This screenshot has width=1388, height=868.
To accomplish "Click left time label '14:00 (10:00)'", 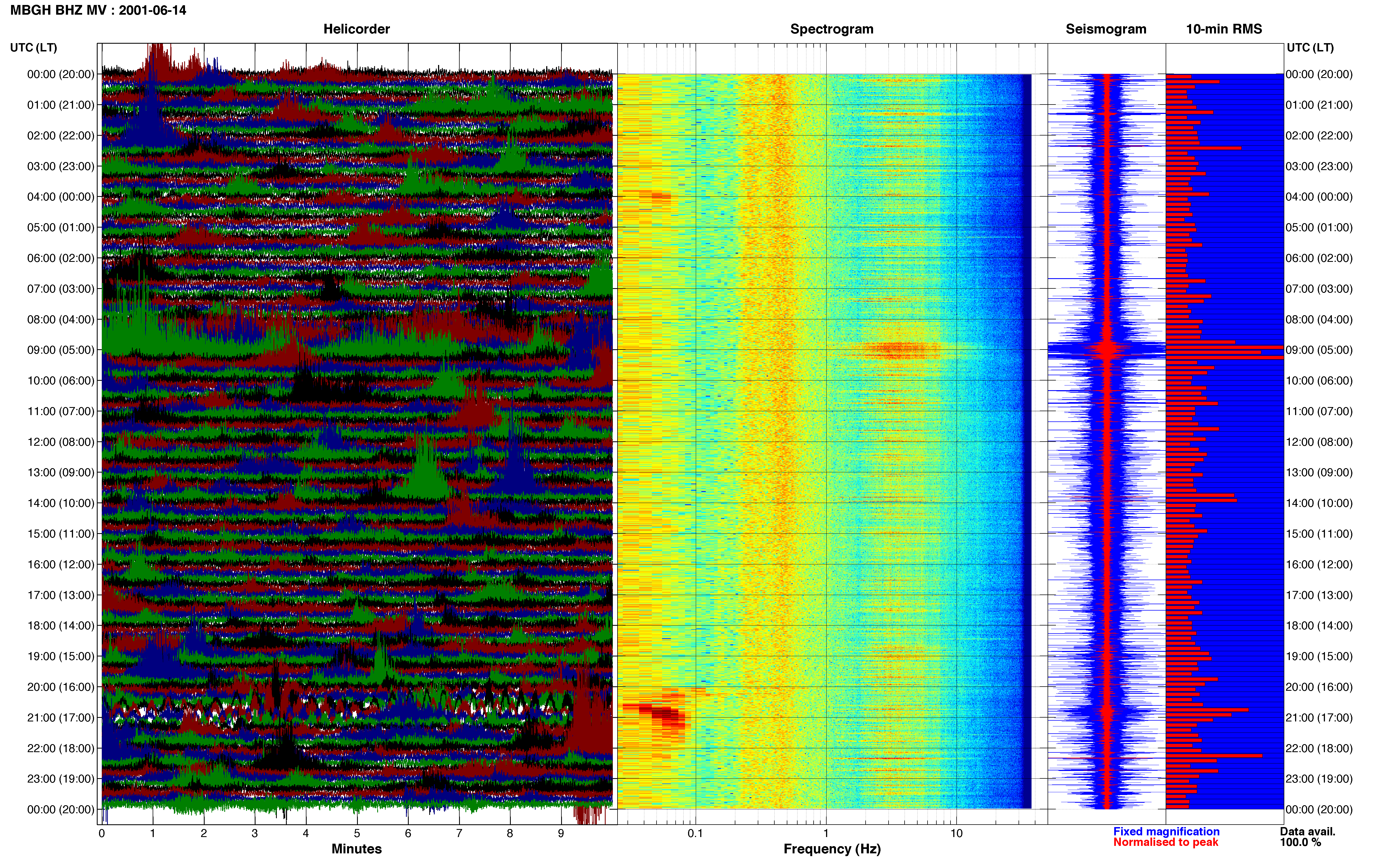I will tap(61, 504).
